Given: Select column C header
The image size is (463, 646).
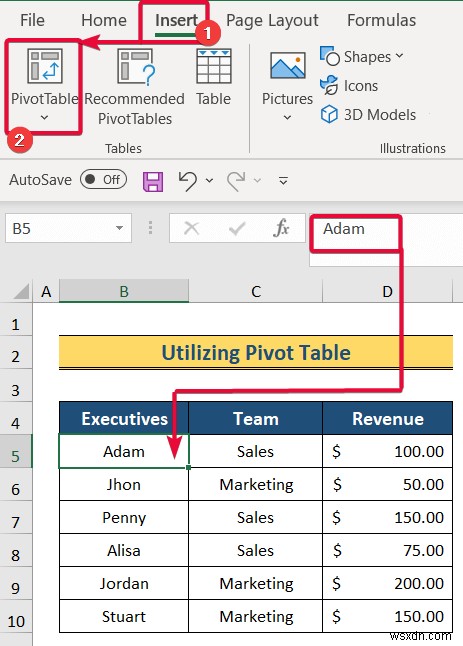Looking at the screenshot, I should (256, 291).
